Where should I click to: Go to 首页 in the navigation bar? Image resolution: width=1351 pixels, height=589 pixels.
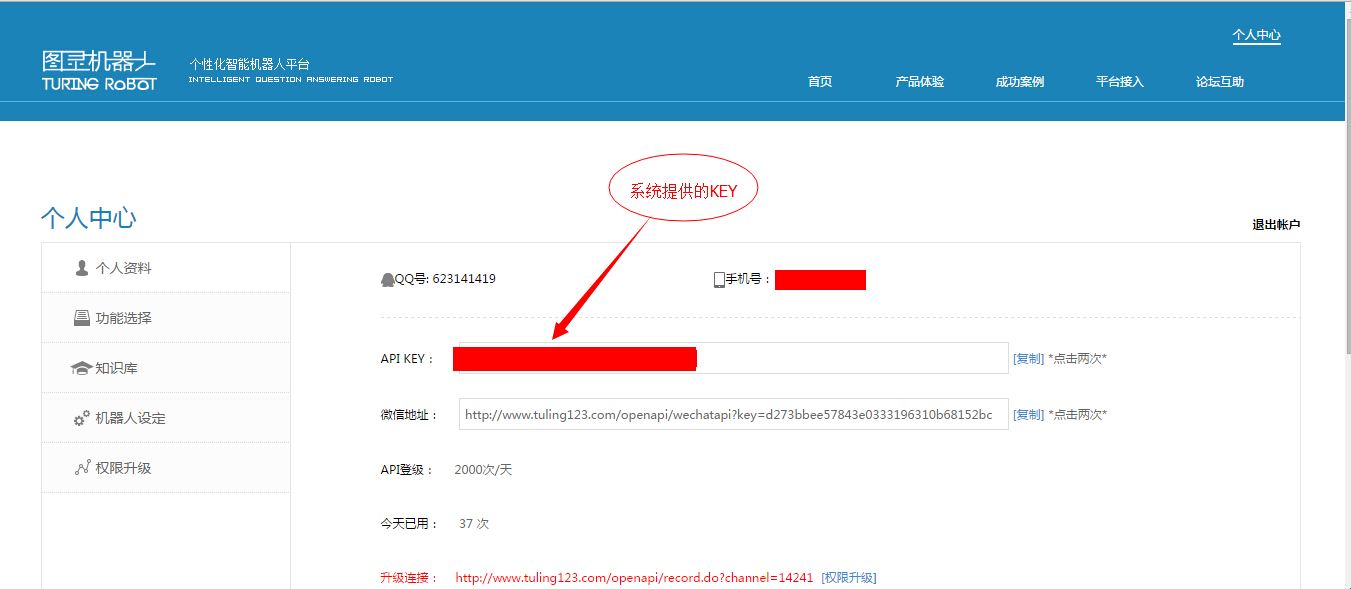pos(820,82)
